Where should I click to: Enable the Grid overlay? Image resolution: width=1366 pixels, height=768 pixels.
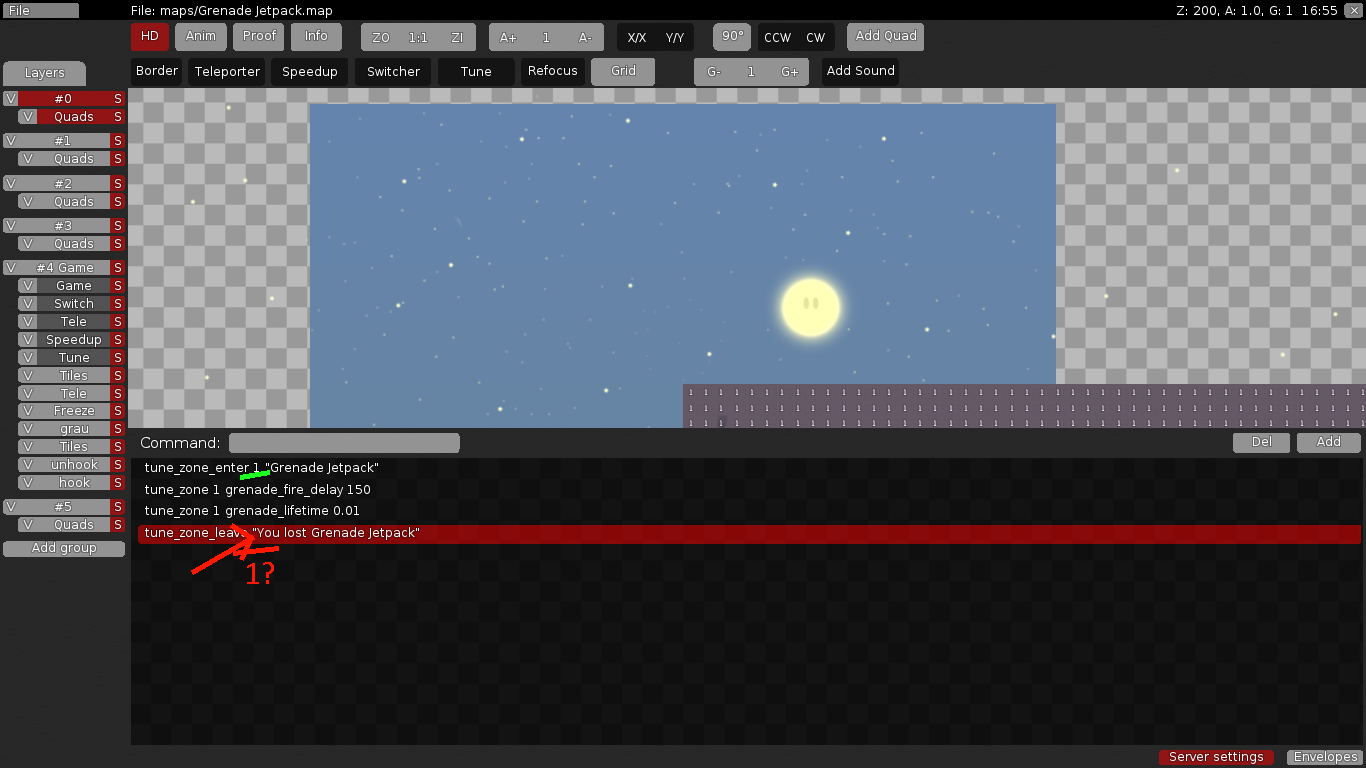pos(622,71)
